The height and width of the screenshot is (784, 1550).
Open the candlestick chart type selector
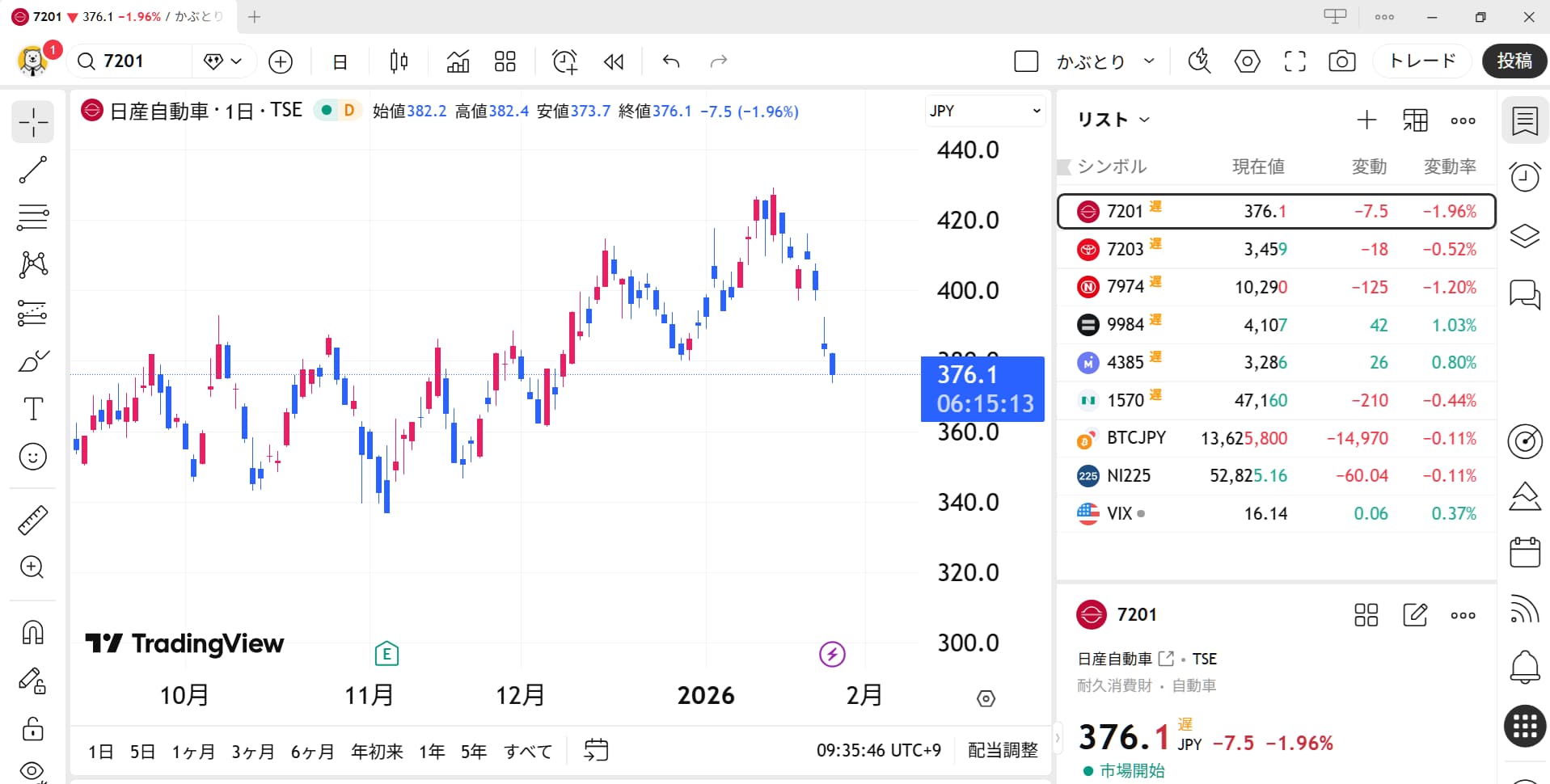399,61
